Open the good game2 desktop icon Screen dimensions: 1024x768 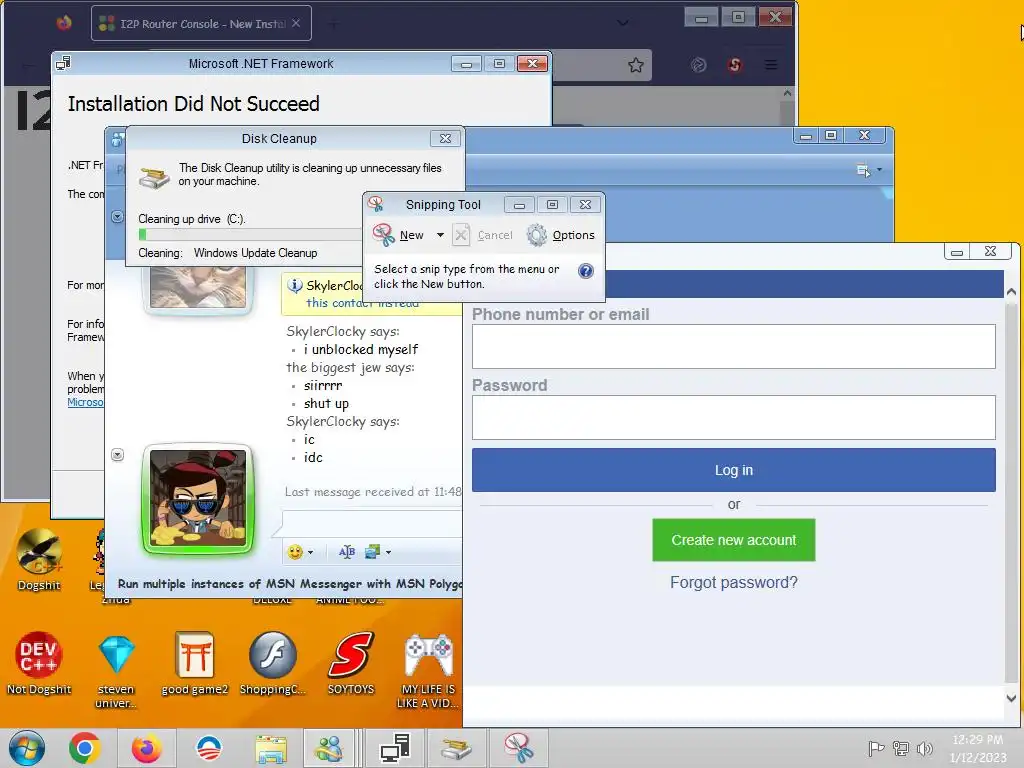coord(195,662)
